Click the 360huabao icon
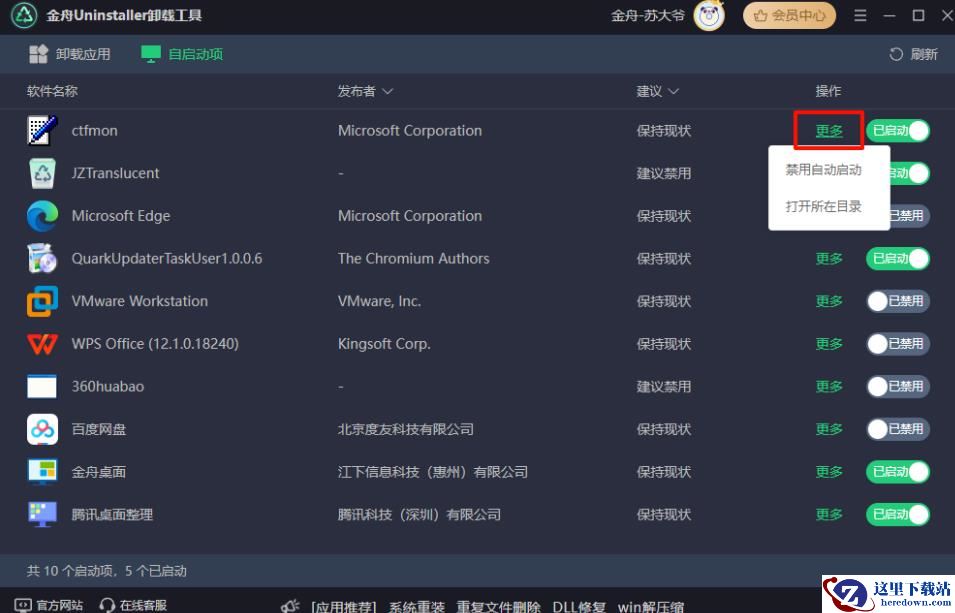The height and width of the screenshot is (613, 955). click(x=42, y=386)
